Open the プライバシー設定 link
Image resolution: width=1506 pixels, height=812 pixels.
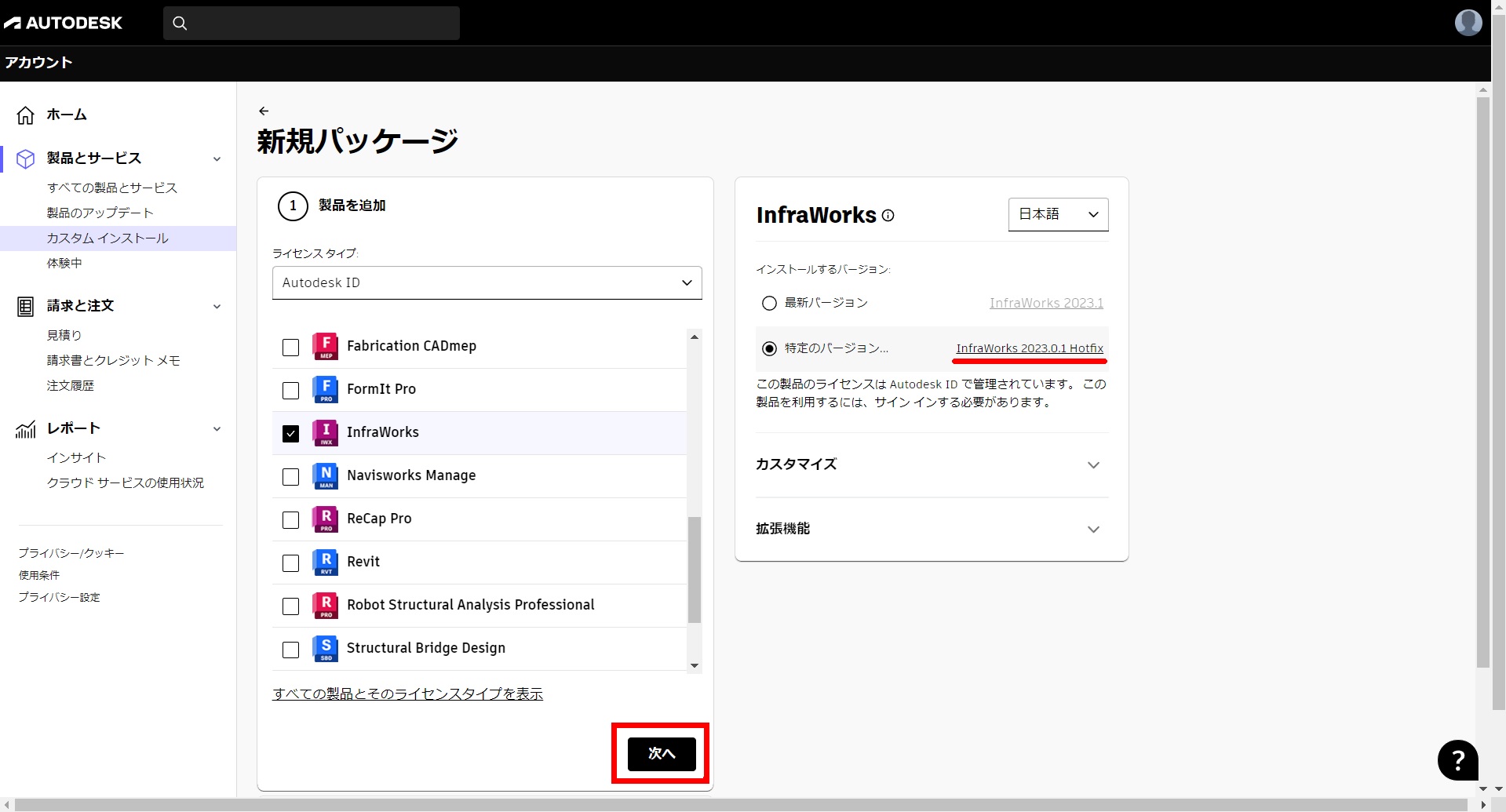point(60,597)
